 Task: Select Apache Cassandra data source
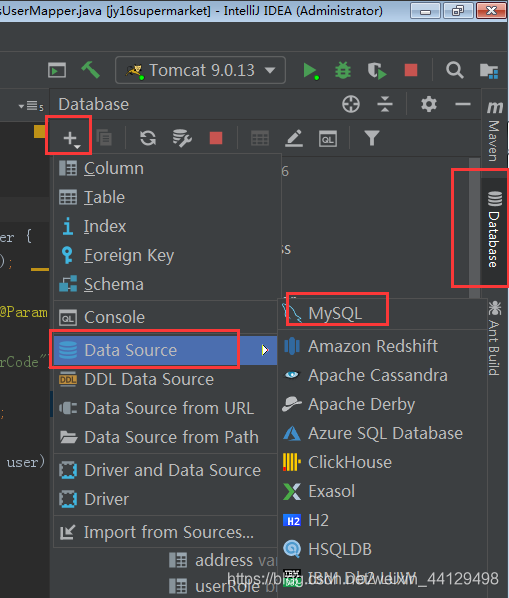[382, 375]
